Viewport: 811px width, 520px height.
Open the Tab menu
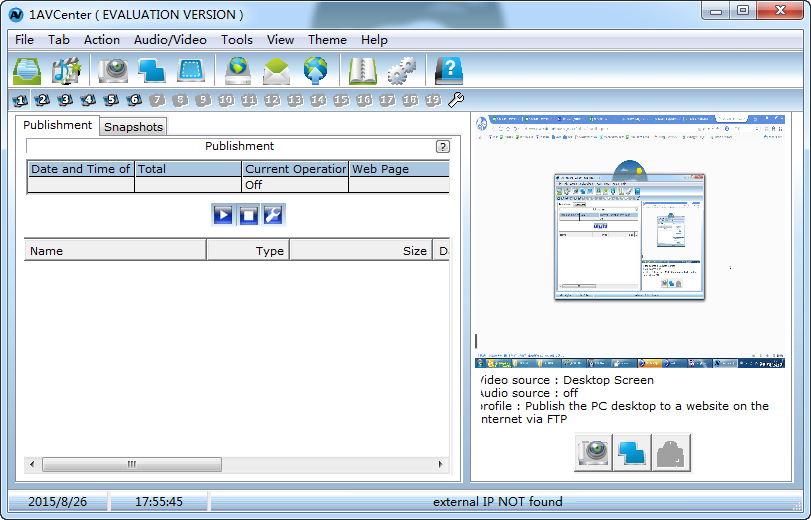(58, 40)
